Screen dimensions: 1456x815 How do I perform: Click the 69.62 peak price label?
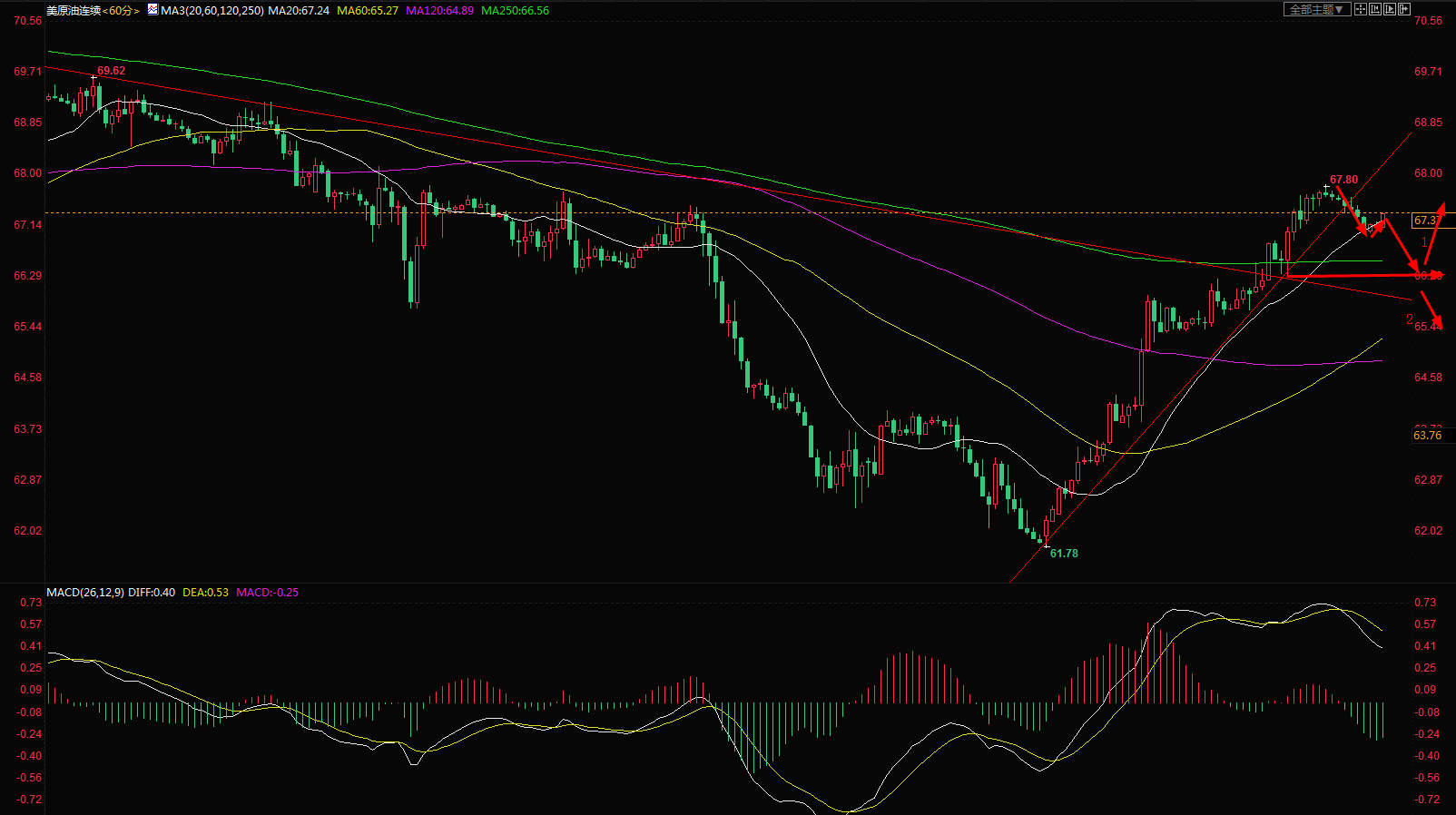pos(111,71)
